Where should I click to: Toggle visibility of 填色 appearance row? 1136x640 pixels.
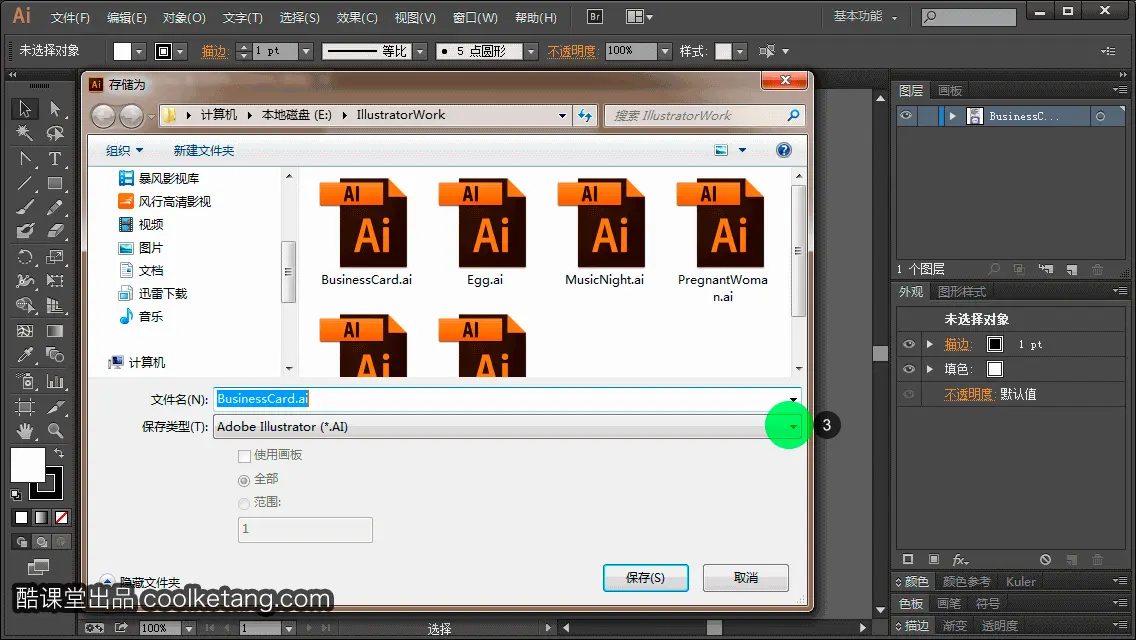coord(909,369)
